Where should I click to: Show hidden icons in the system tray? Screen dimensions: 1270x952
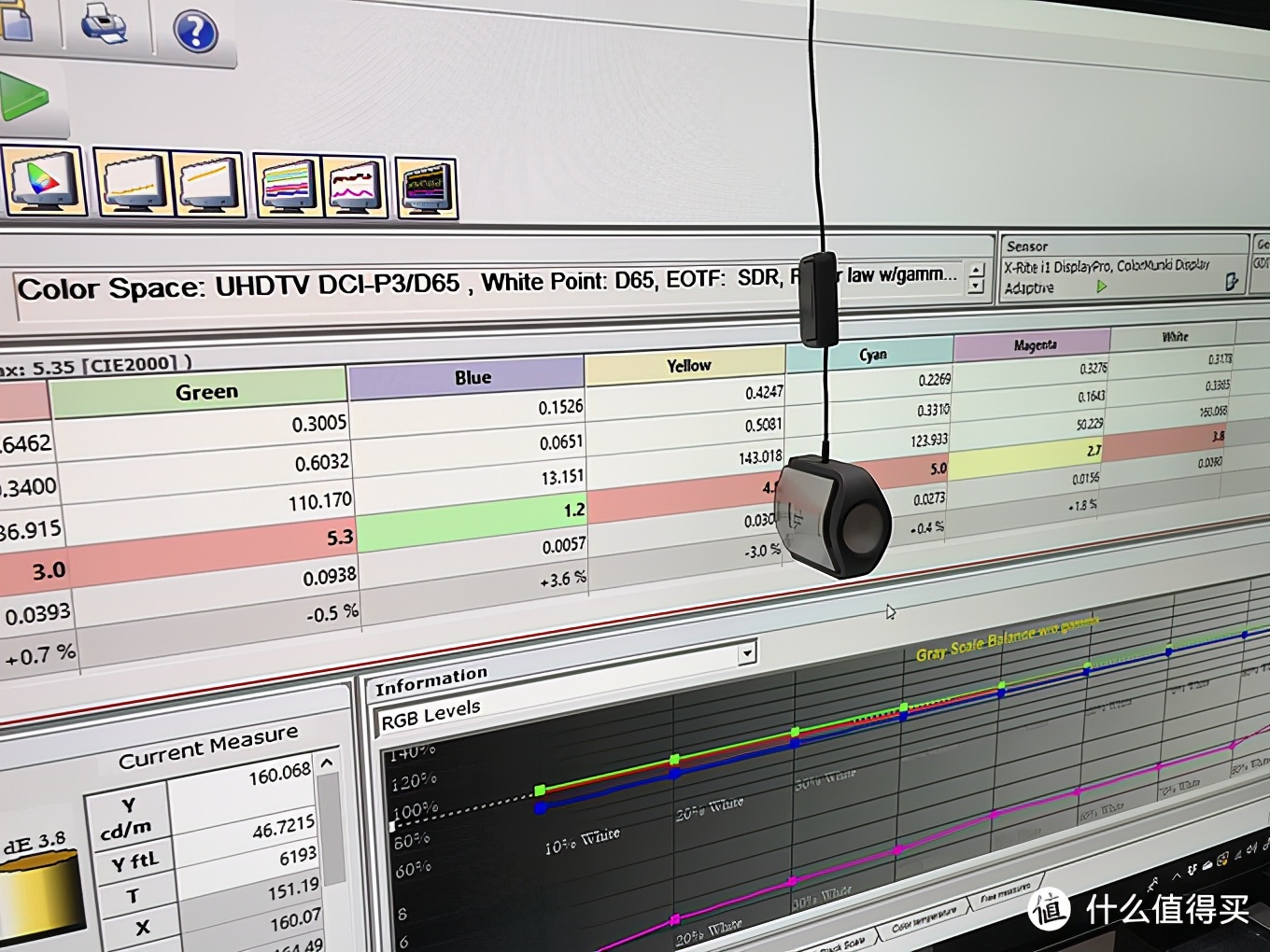(x=1176, y=875)
